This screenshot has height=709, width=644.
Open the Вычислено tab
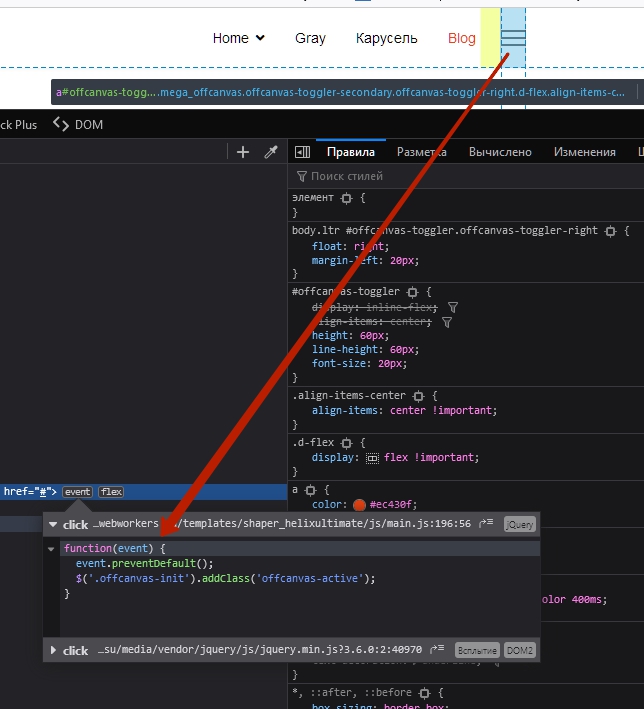coord(500,152)
